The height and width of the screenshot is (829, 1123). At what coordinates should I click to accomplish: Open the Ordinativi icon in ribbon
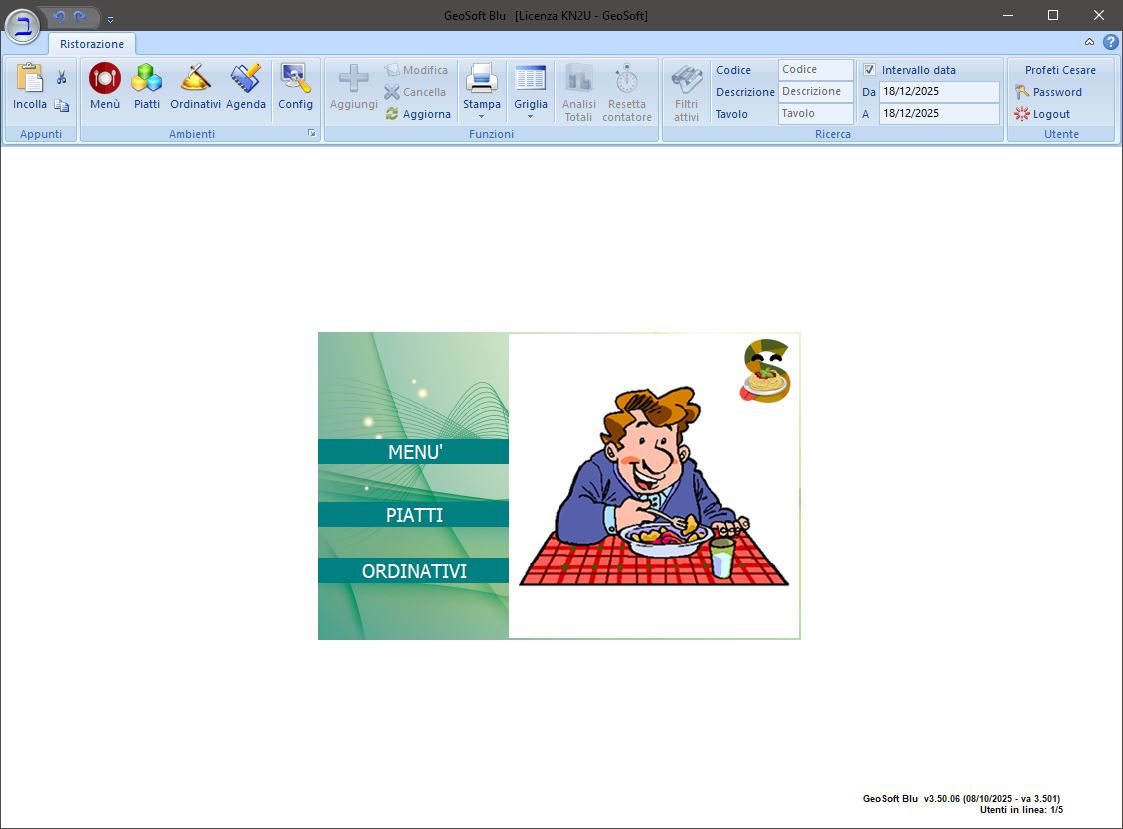195,79
